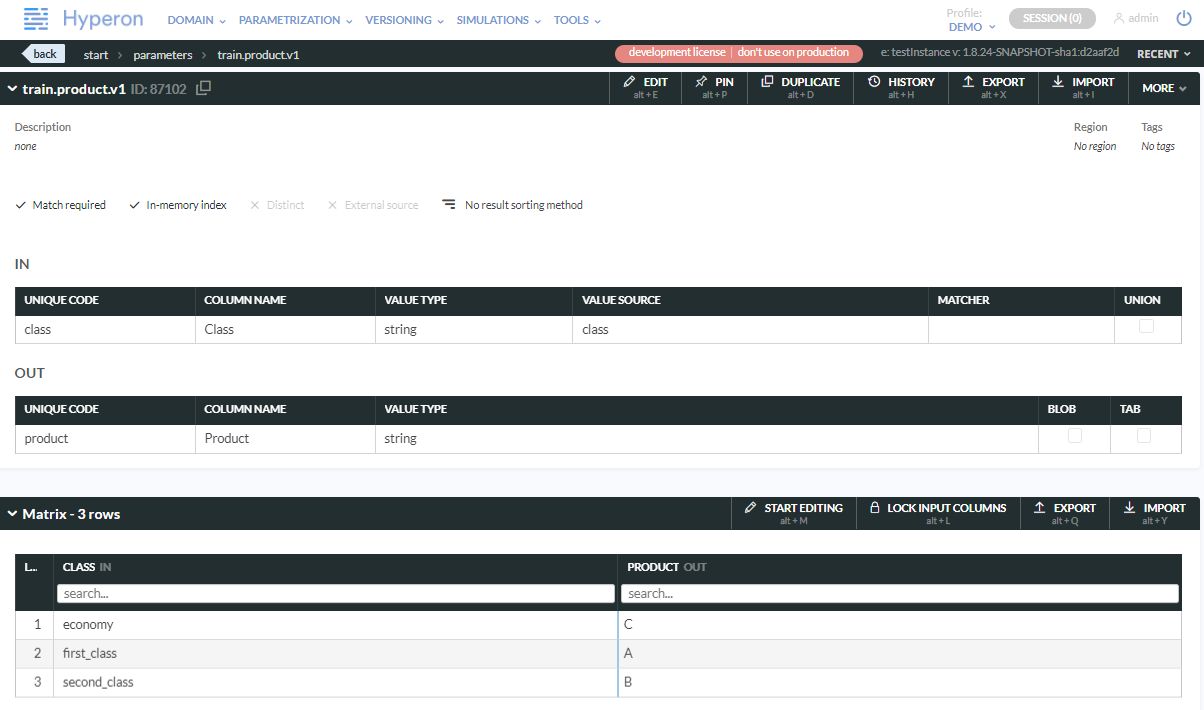The width and height of the screenshot is (1204, 710).
Task: Check the Blob box for product
Action: tap(1075, 436)
